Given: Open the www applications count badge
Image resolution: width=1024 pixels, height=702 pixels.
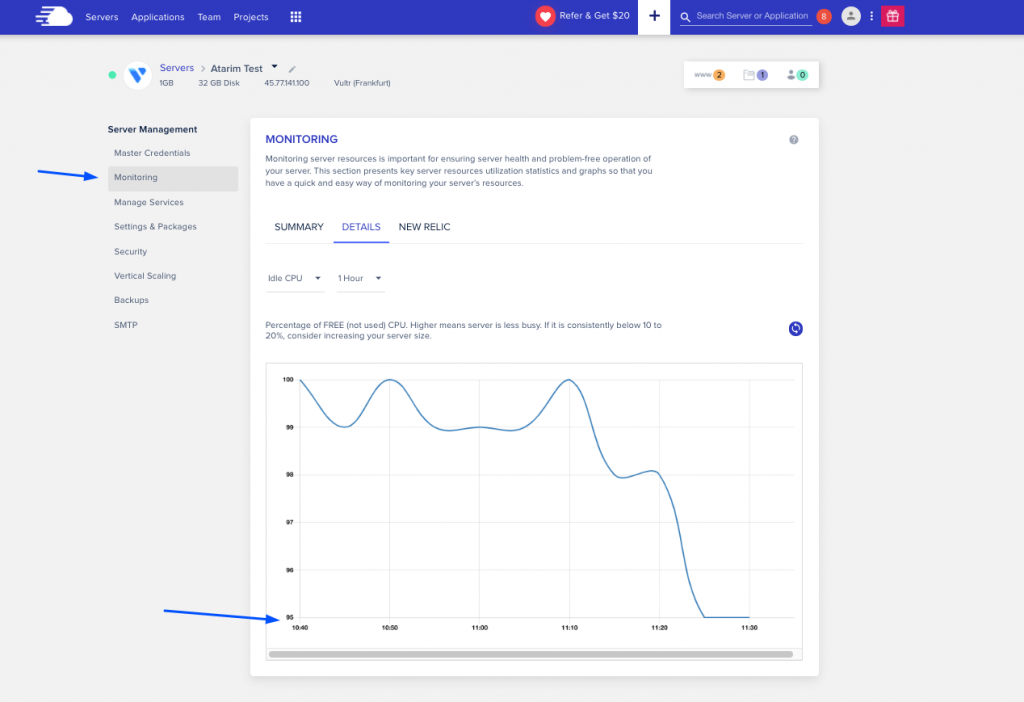Looking at the screenshot, I should click(709, 75).
